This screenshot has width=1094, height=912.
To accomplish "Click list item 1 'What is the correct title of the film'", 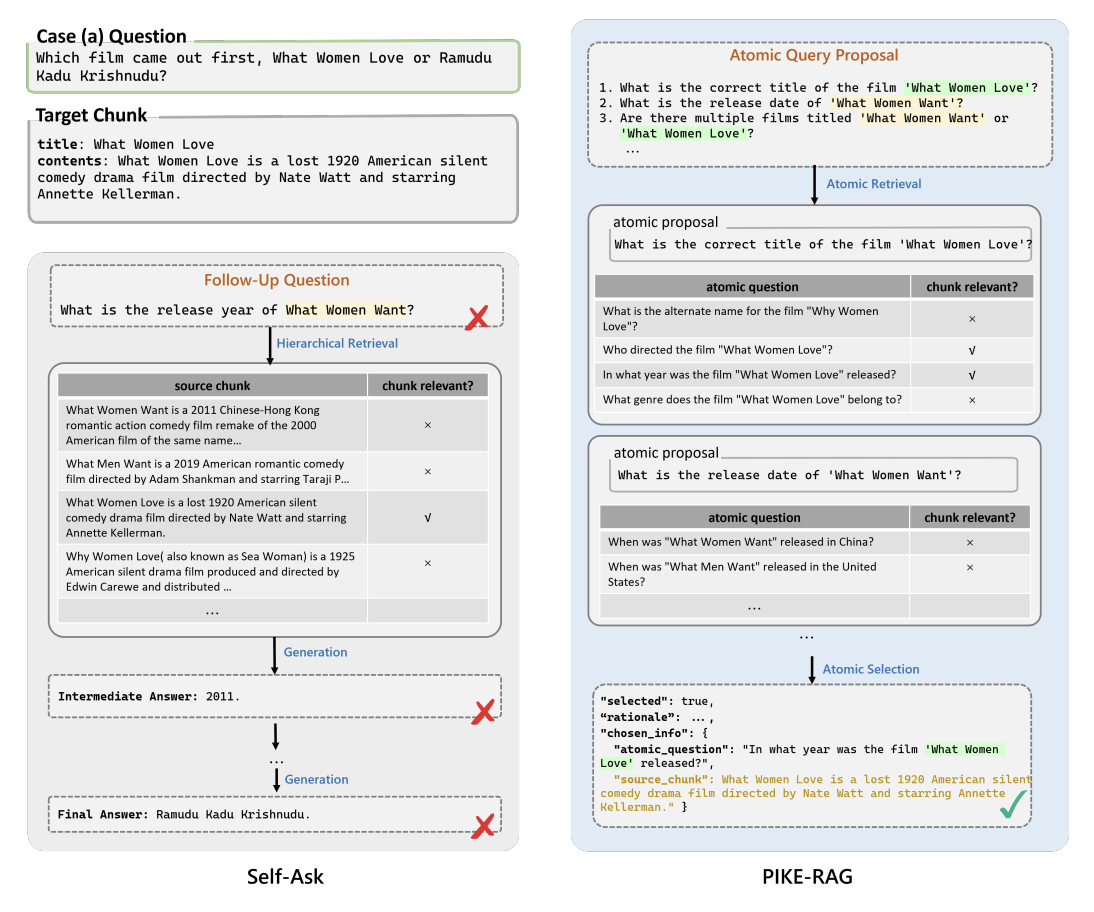I will 818,88.
